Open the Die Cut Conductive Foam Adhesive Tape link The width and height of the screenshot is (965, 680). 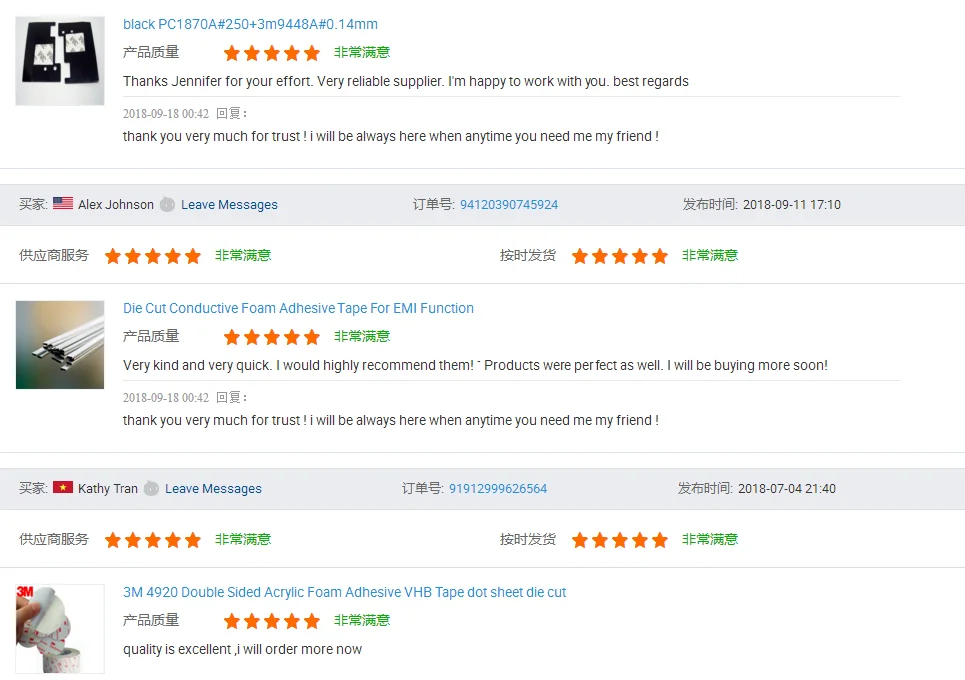click(x=298, y=308)
